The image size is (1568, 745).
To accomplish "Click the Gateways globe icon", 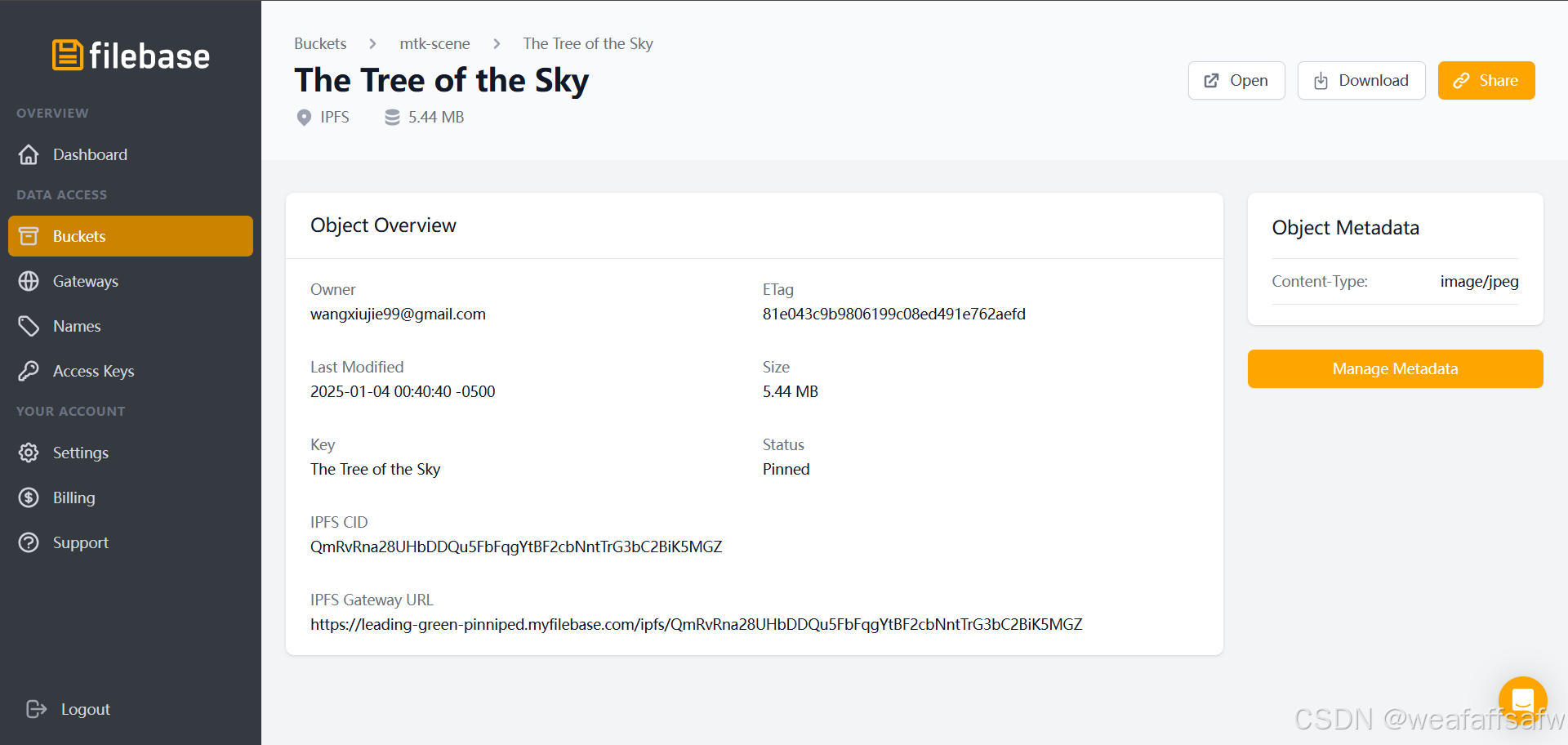I will (x=29, y=281).
